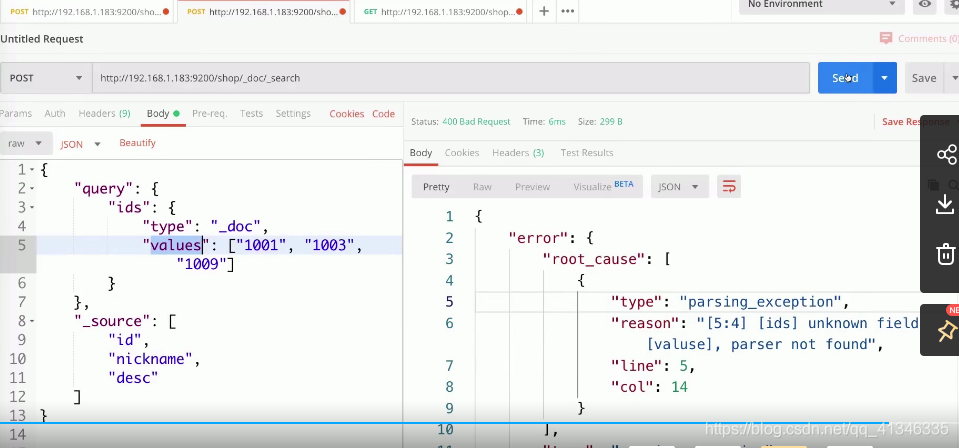Open the Pre-req. tab
The height and width of the screenshot is (448, 959).
pyautogui.click(x=210, y=113)
